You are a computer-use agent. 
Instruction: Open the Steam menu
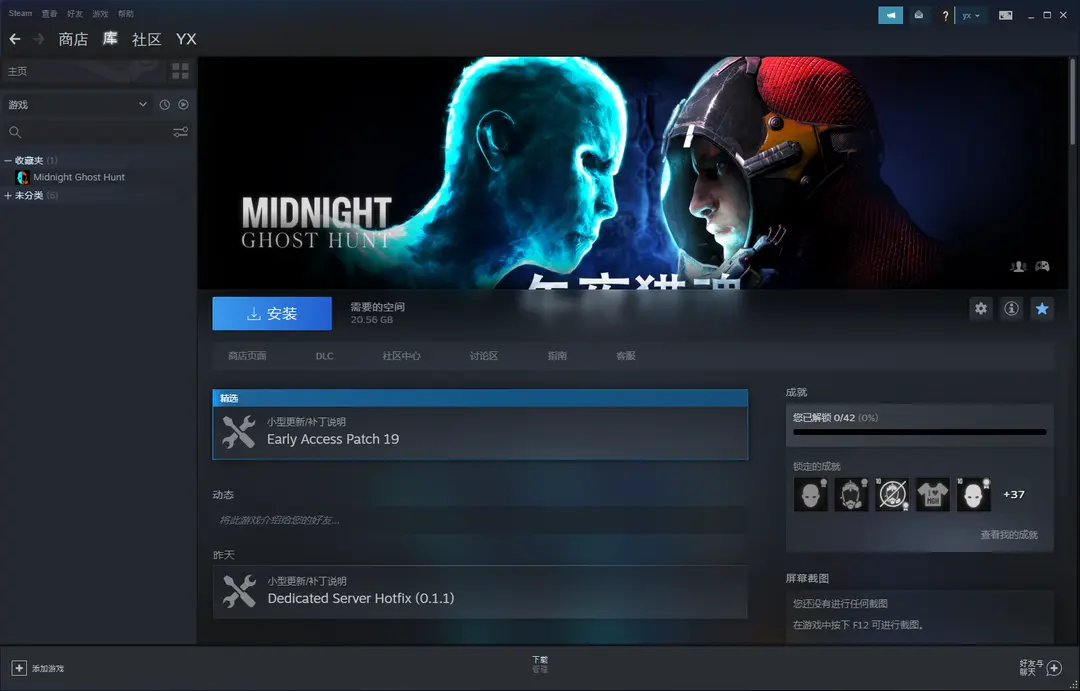(x=20, y=13)
